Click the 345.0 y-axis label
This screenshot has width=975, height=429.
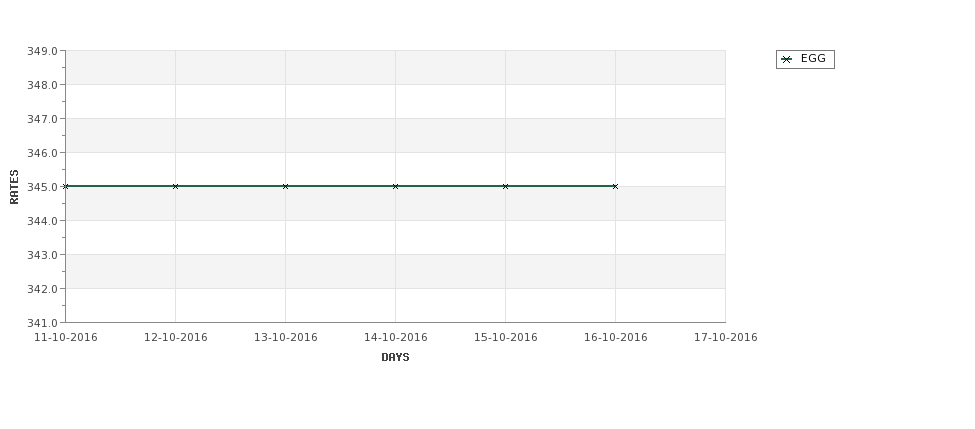(x=41, y=187)
